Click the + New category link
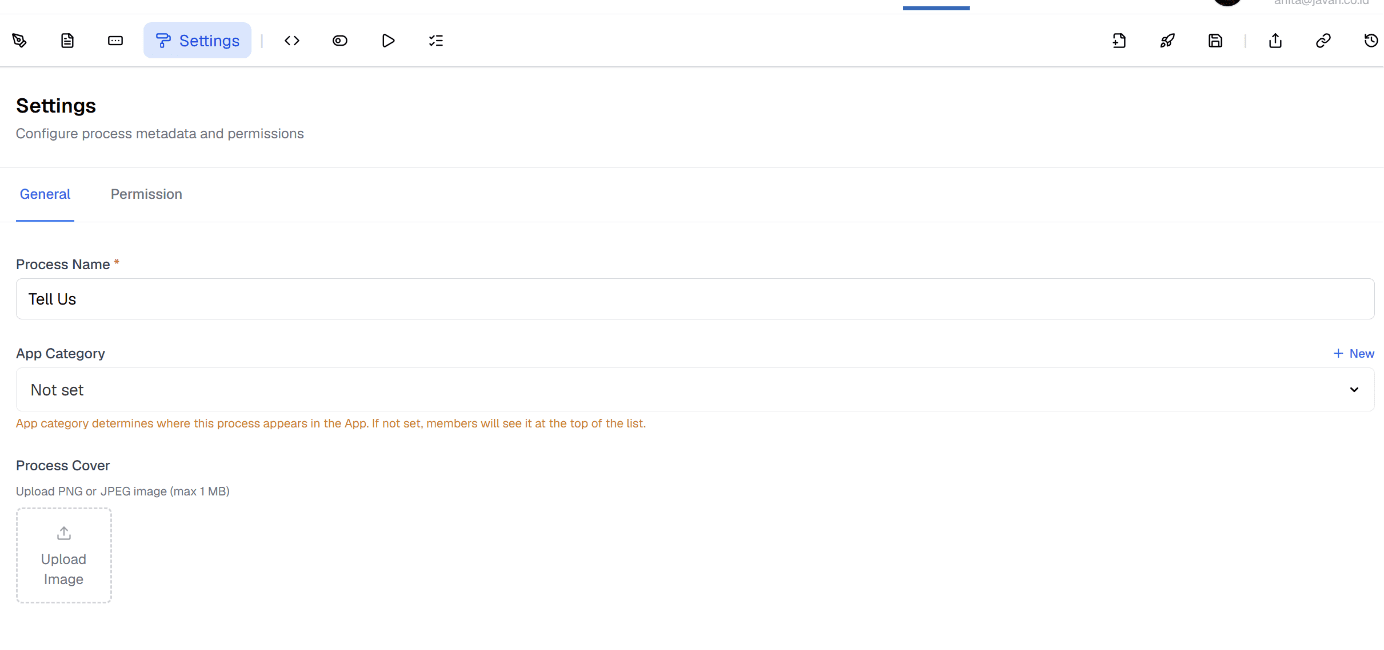Viewport: 1384px width, 650px height. pos(1354,353)
